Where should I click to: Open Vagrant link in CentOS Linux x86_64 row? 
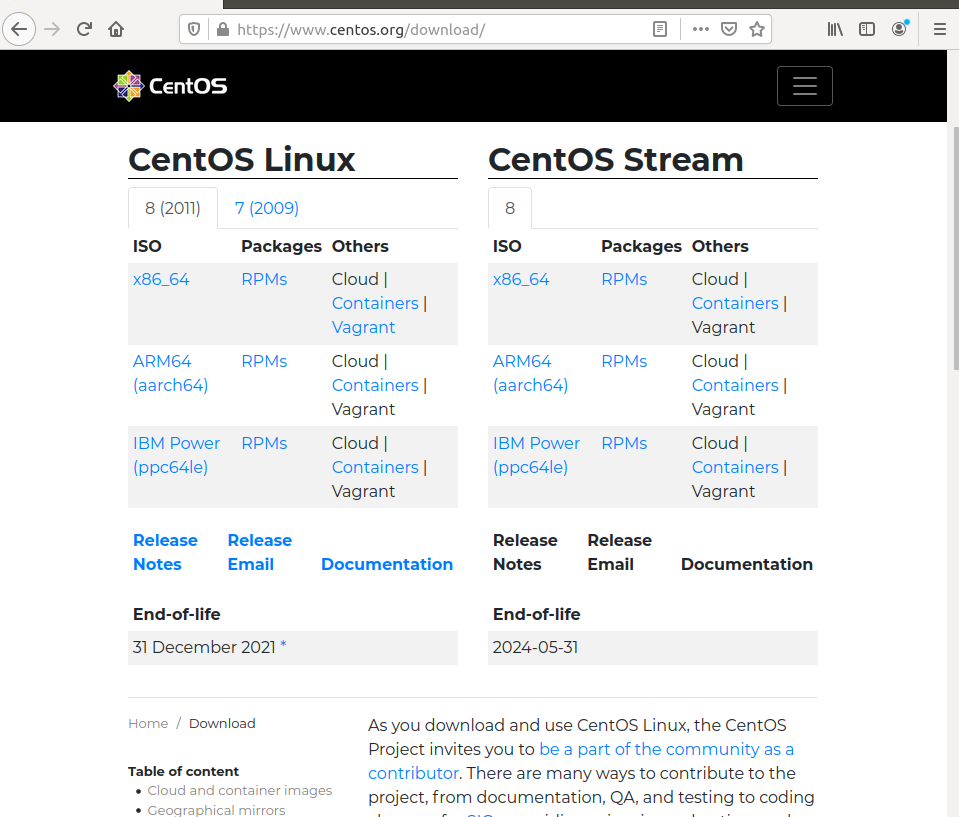tap(363, 327)
